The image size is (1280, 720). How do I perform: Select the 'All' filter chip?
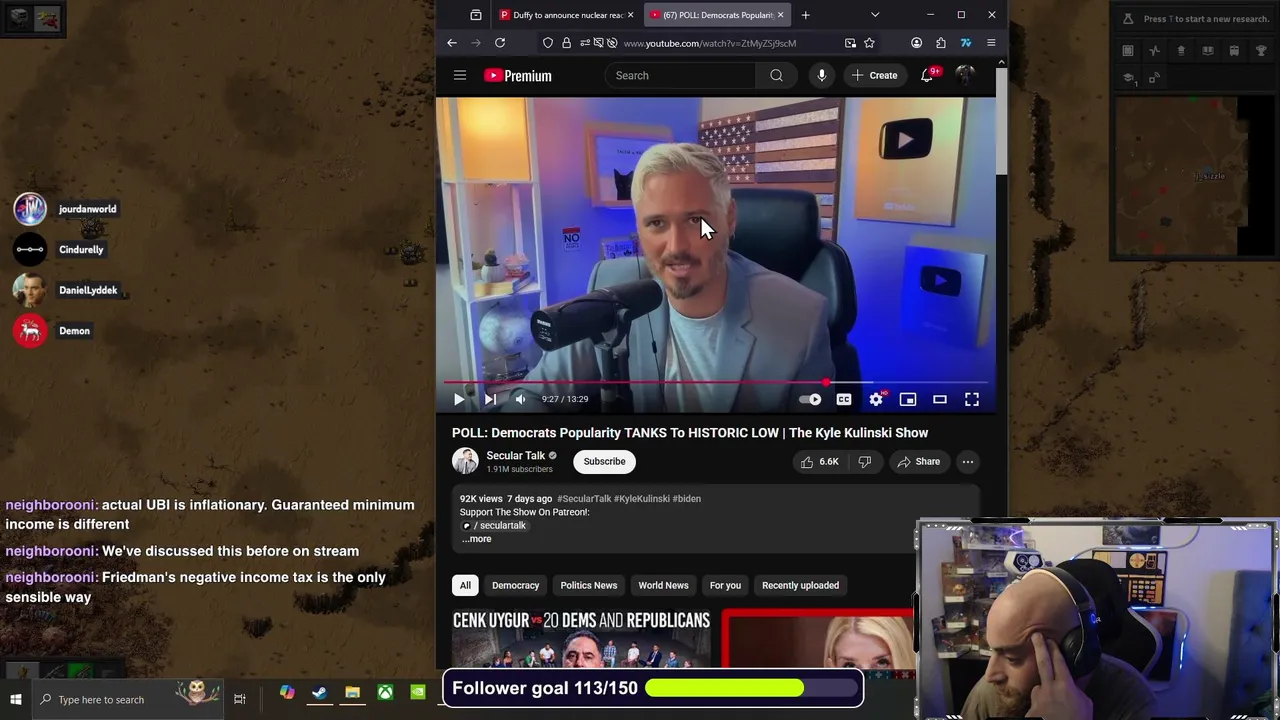pyautogui.click(x=465, y=585)
